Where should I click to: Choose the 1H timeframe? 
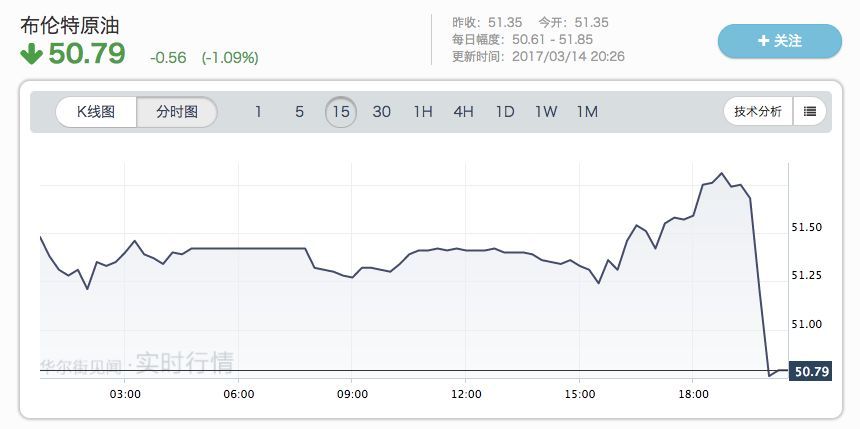pos(423,112)
